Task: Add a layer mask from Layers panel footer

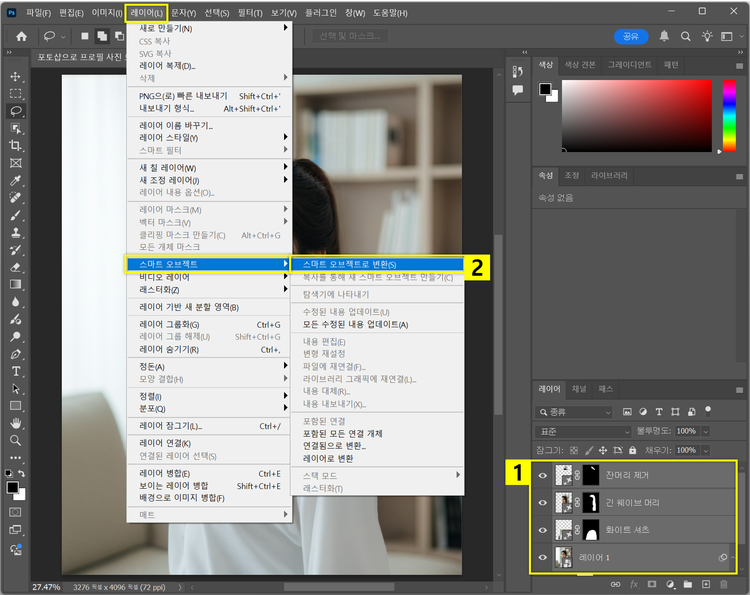Action: (x=652, y=583)
